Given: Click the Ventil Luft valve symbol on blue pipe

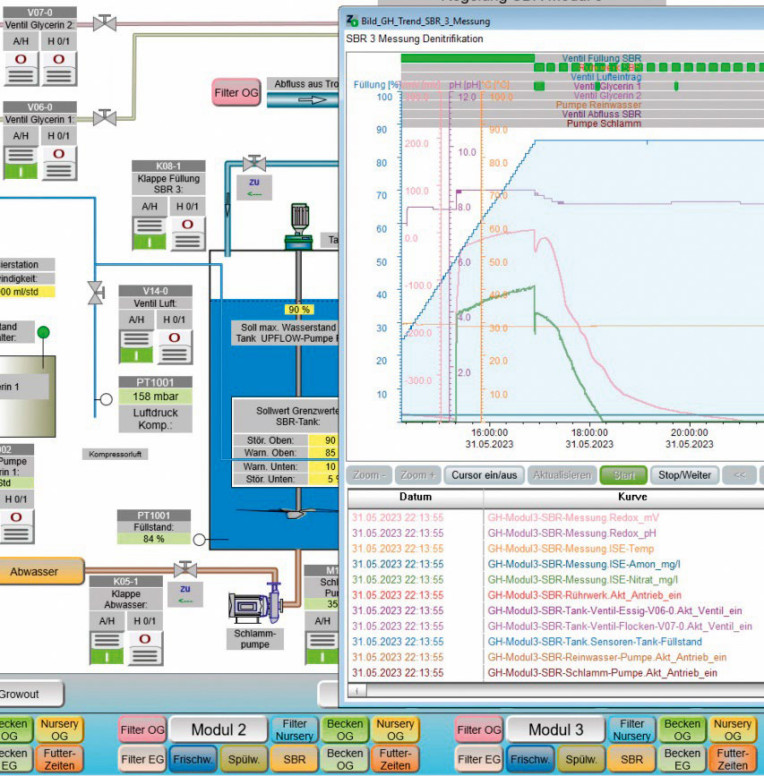Looking at the screenshot, I should [x=96, y=293].
